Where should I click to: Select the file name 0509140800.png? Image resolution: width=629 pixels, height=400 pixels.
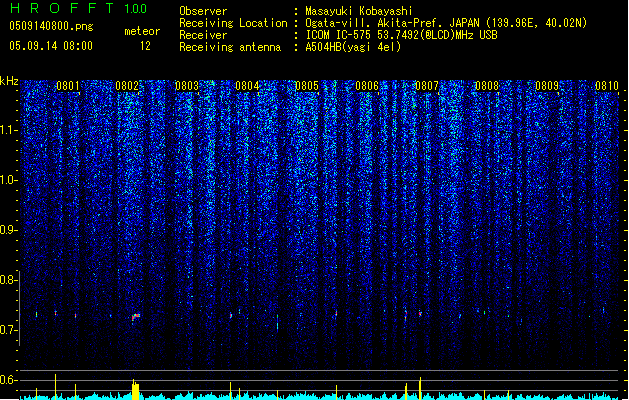pyautogui.click(x=51, y=26)
